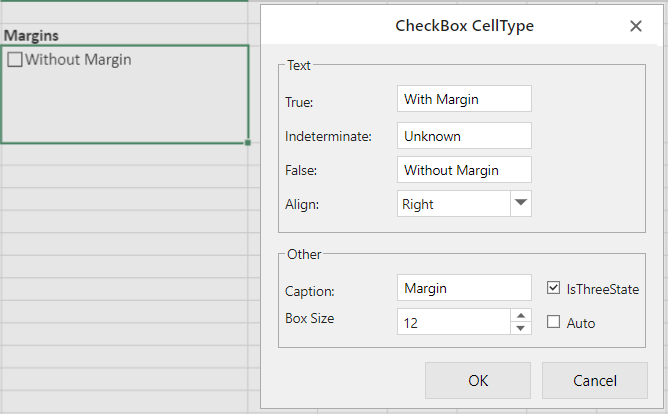The image size is (668, 414).
Task: Decrease Box Size with the down arrow
Action: tap(520, 328)
